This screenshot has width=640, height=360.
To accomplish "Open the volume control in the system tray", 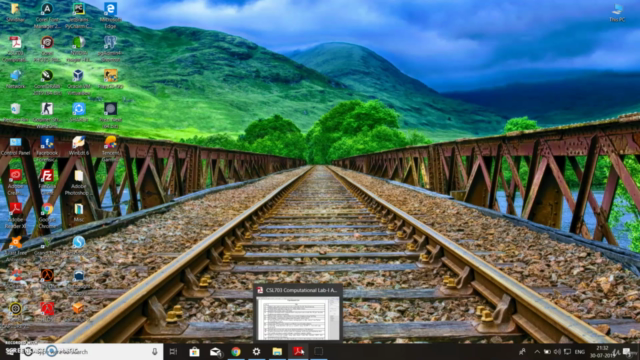I will [557, 351].
